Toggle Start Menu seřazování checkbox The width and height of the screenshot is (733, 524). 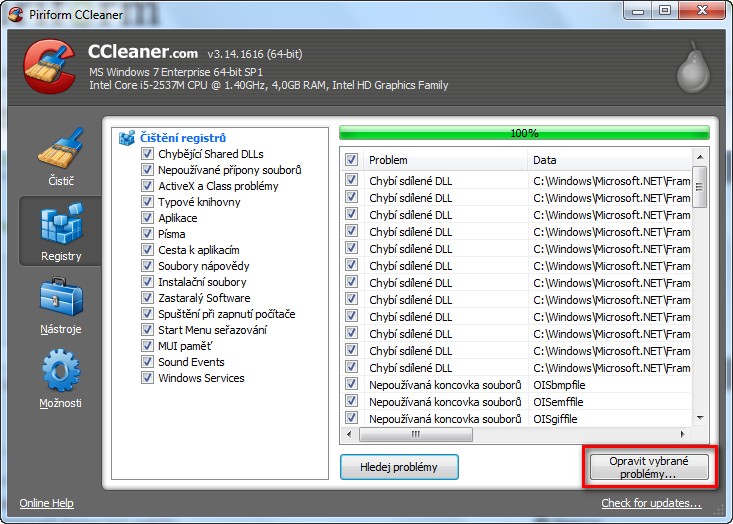tap(147, 330)
